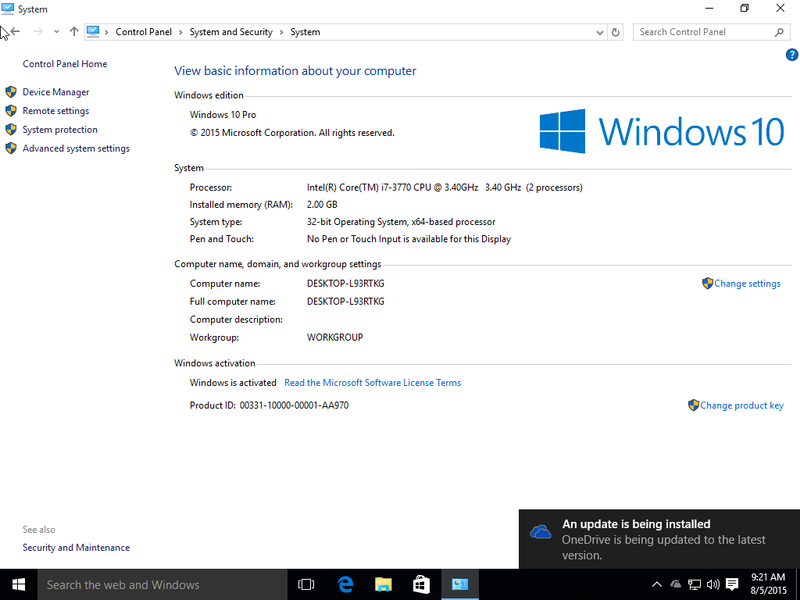
Task: Open Action Center from the tray
Action: pos(732,585)
